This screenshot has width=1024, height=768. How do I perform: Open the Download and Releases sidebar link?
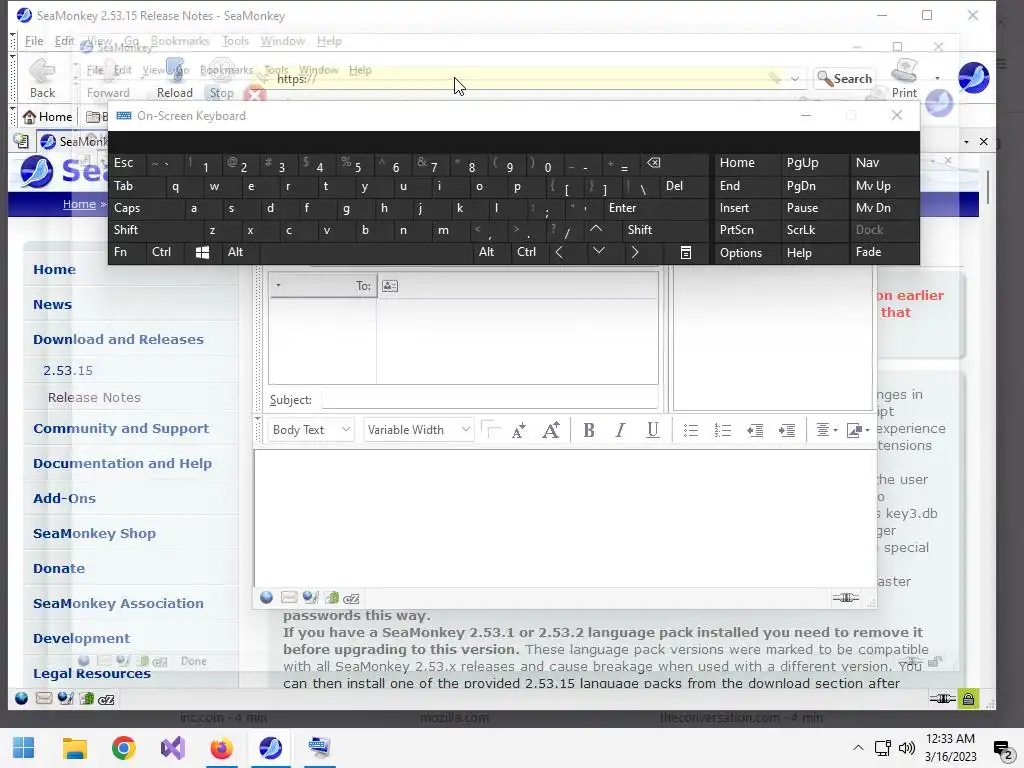coord(118,340)
